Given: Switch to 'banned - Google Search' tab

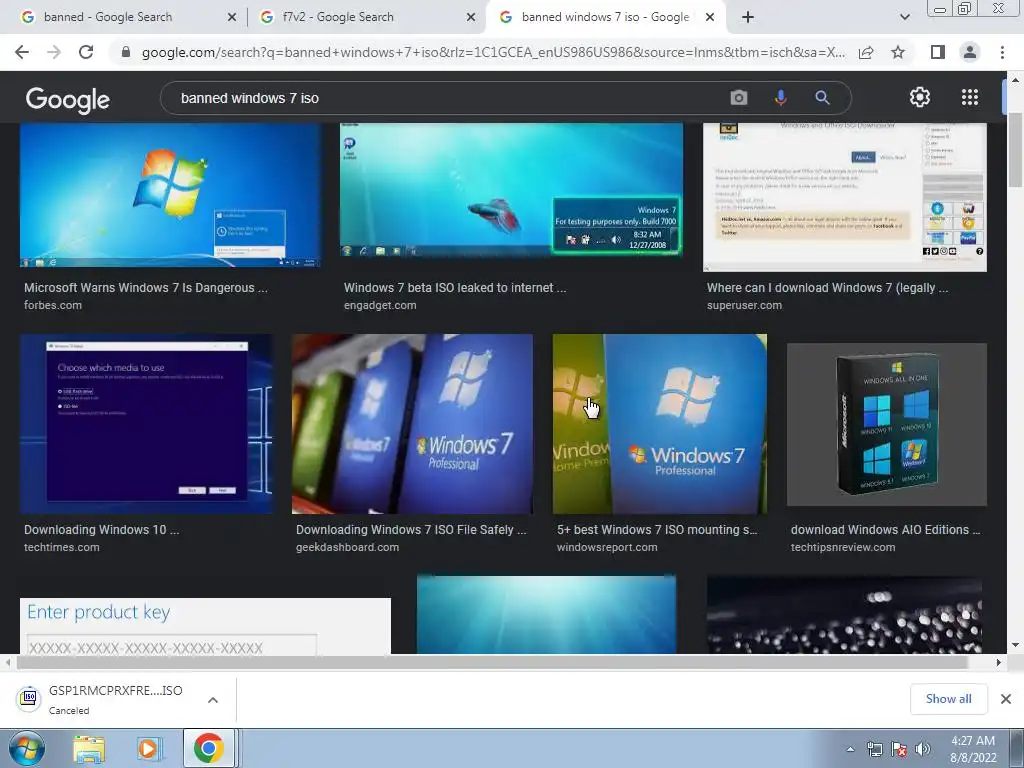Looking at the screenshot, I should click(108, 17).
